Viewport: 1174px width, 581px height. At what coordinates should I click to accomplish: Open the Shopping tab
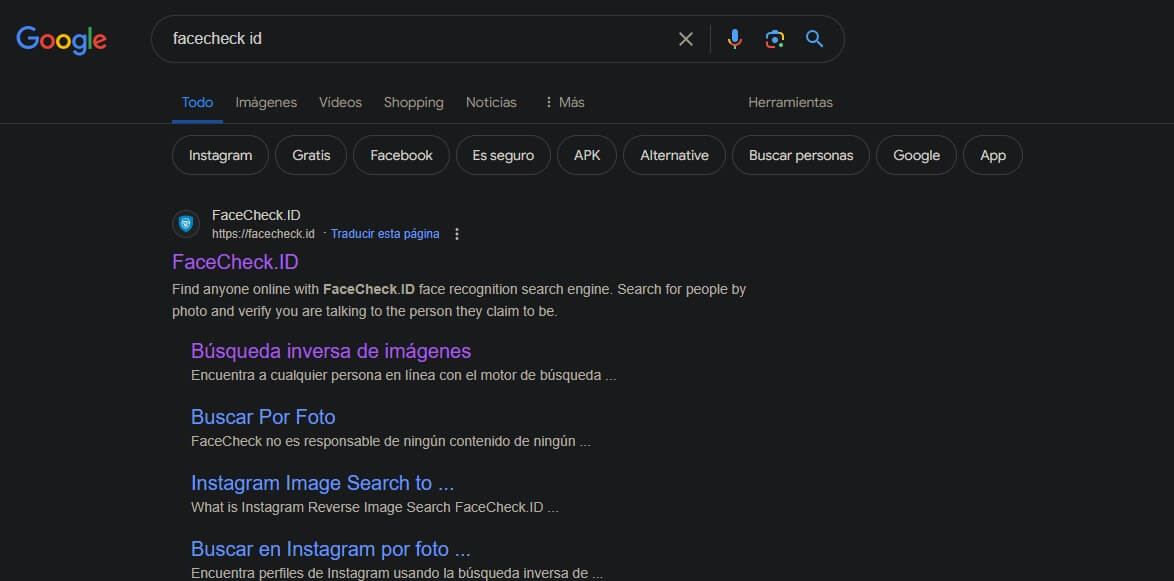413,103
